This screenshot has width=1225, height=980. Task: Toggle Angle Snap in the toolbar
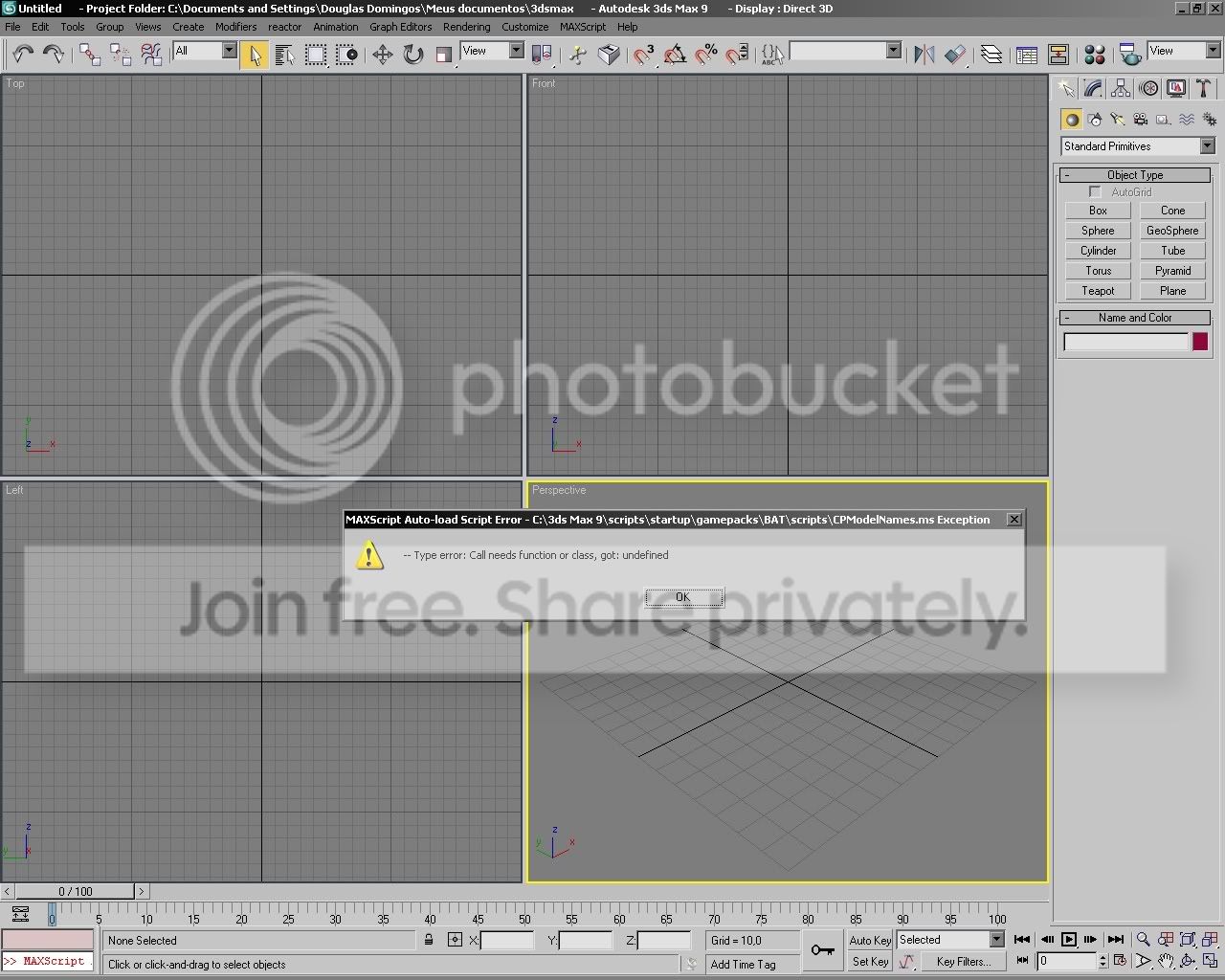[675, 55]
